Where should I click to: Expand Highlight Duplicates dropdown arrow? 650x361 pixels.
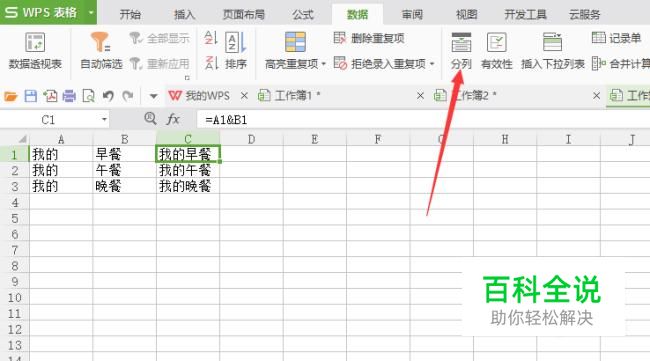(x=324, y=64)
